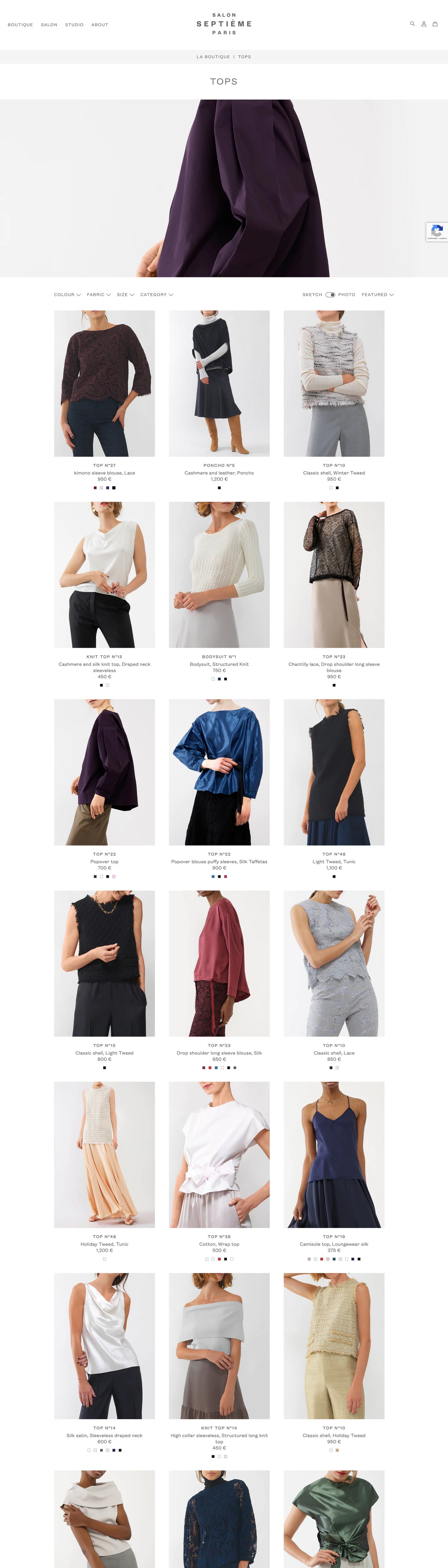Image resolution: width=448 pixels, height=1568 pixels.
Task: Open blue Silk Taffetas popover blouse photo
Action: pos(219,772)
